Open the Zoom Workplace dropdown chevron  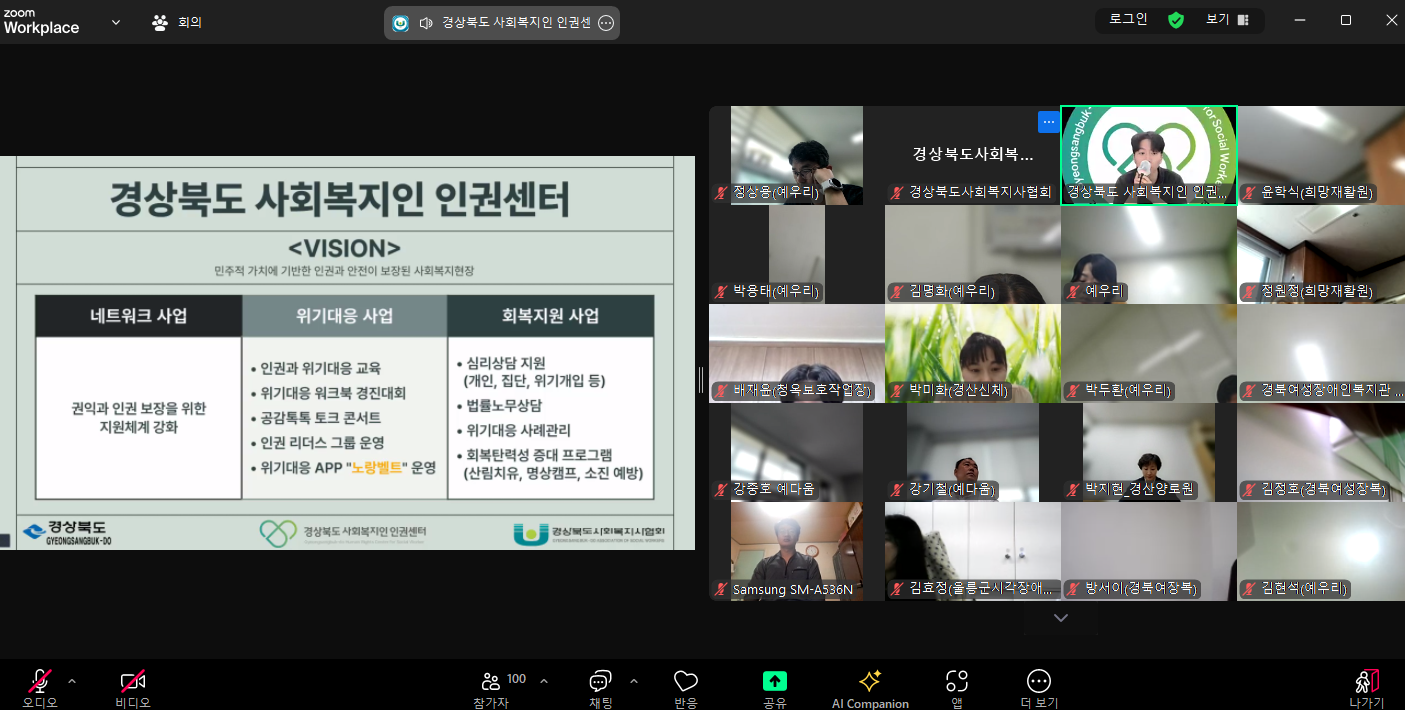click(116, 22)
